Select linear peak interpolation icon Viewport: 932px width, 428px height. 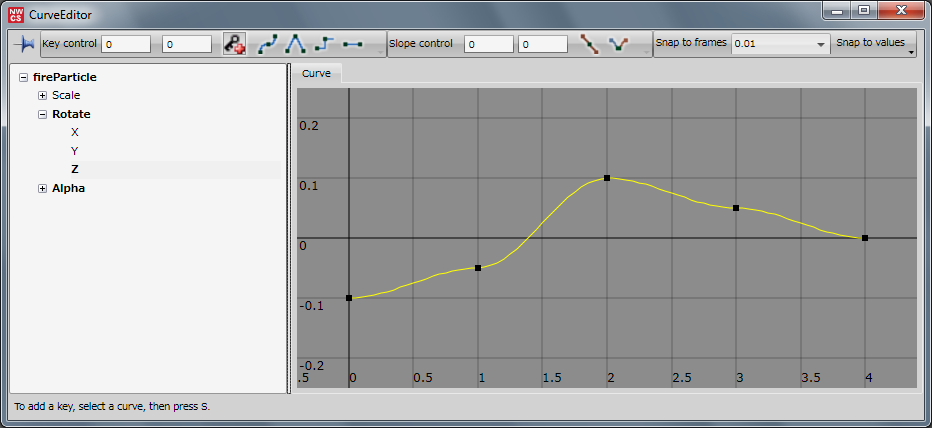point(295,45)
